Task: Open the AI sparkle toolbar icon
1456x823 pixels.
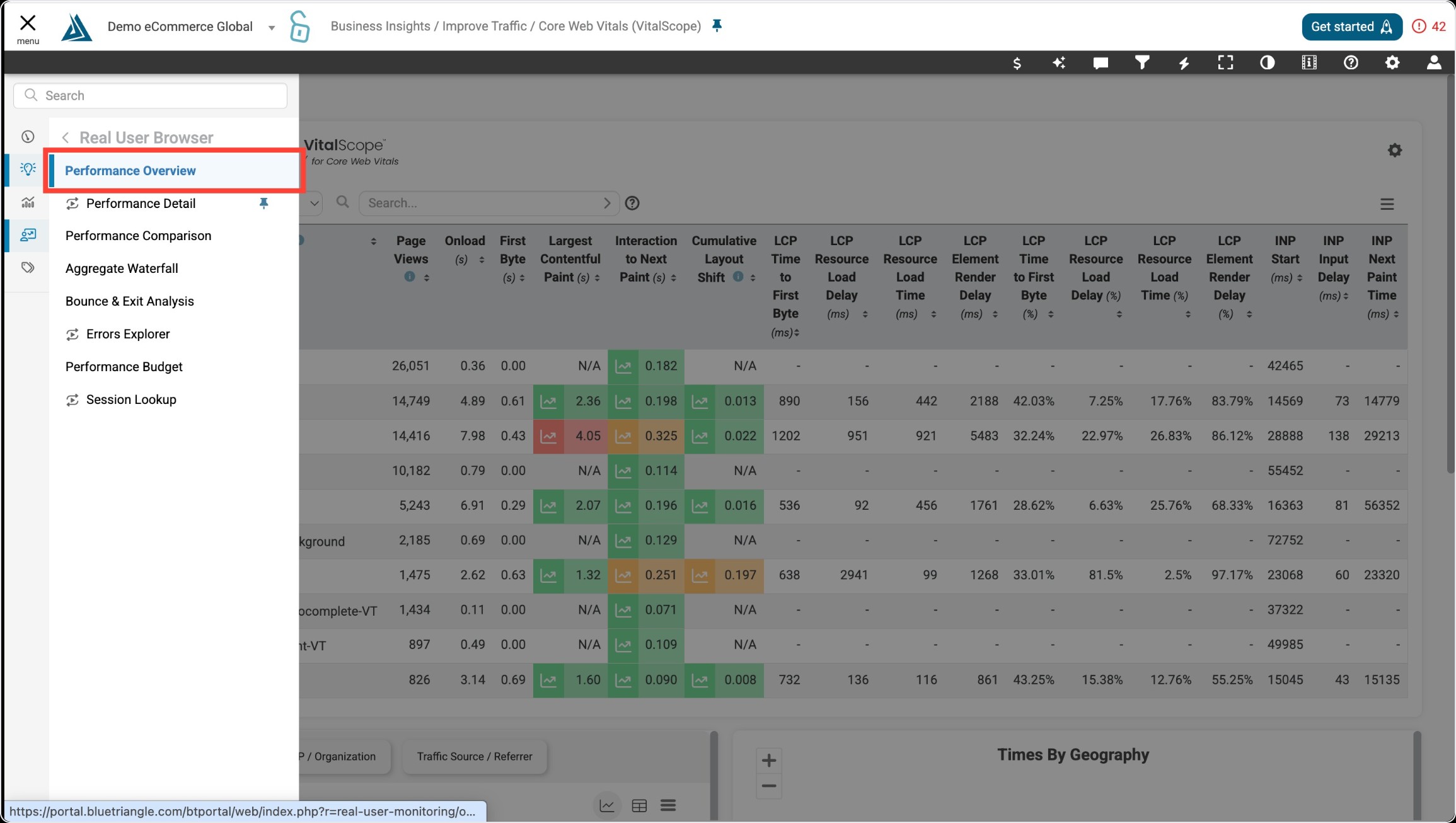Action: pos(1059,62)
